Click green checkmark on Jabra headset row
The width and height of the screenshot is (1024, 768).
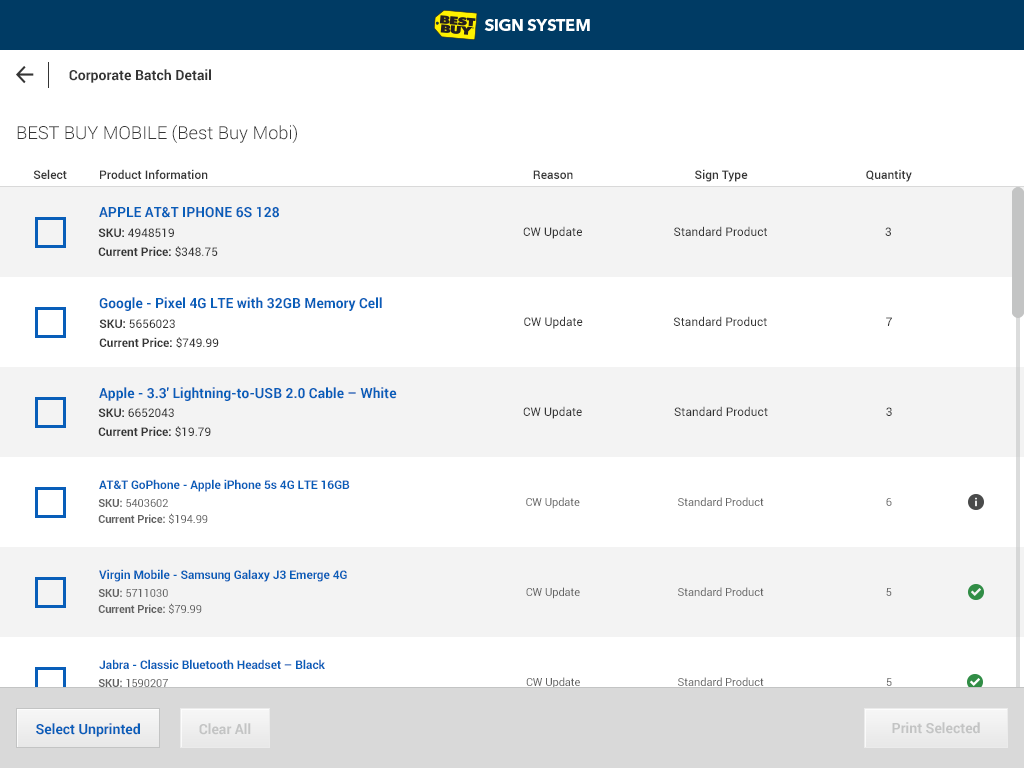click(975, 680)
